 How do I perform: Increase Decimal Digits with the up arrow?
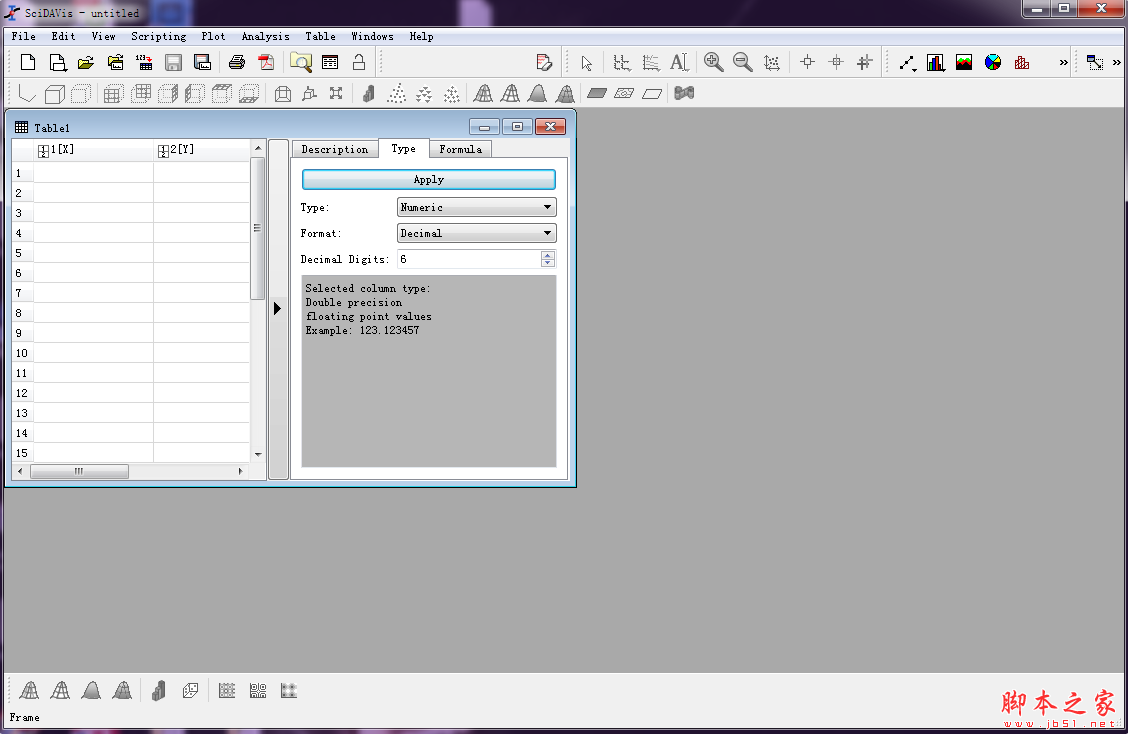[547, 255]
